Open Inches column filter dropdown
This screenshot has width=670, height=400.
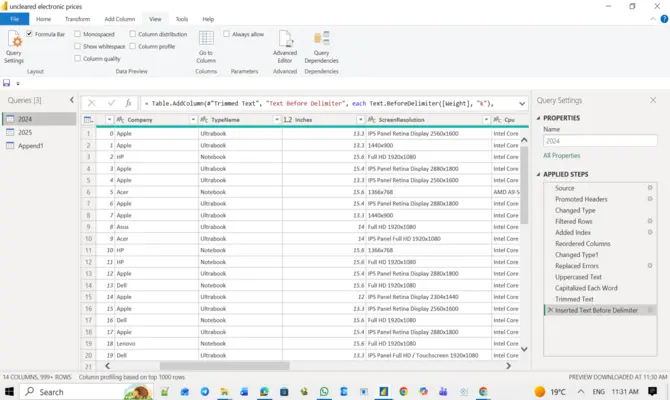tap(361, 120)
